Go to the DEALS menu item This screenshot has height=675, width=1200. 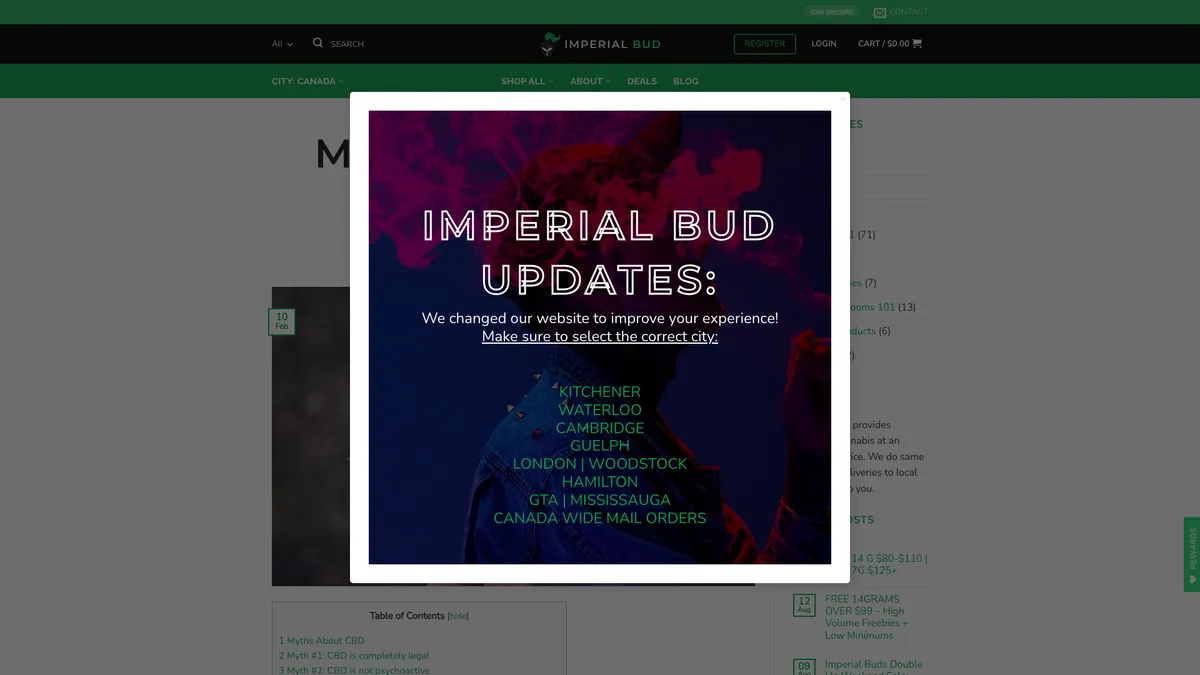point(641,81)
